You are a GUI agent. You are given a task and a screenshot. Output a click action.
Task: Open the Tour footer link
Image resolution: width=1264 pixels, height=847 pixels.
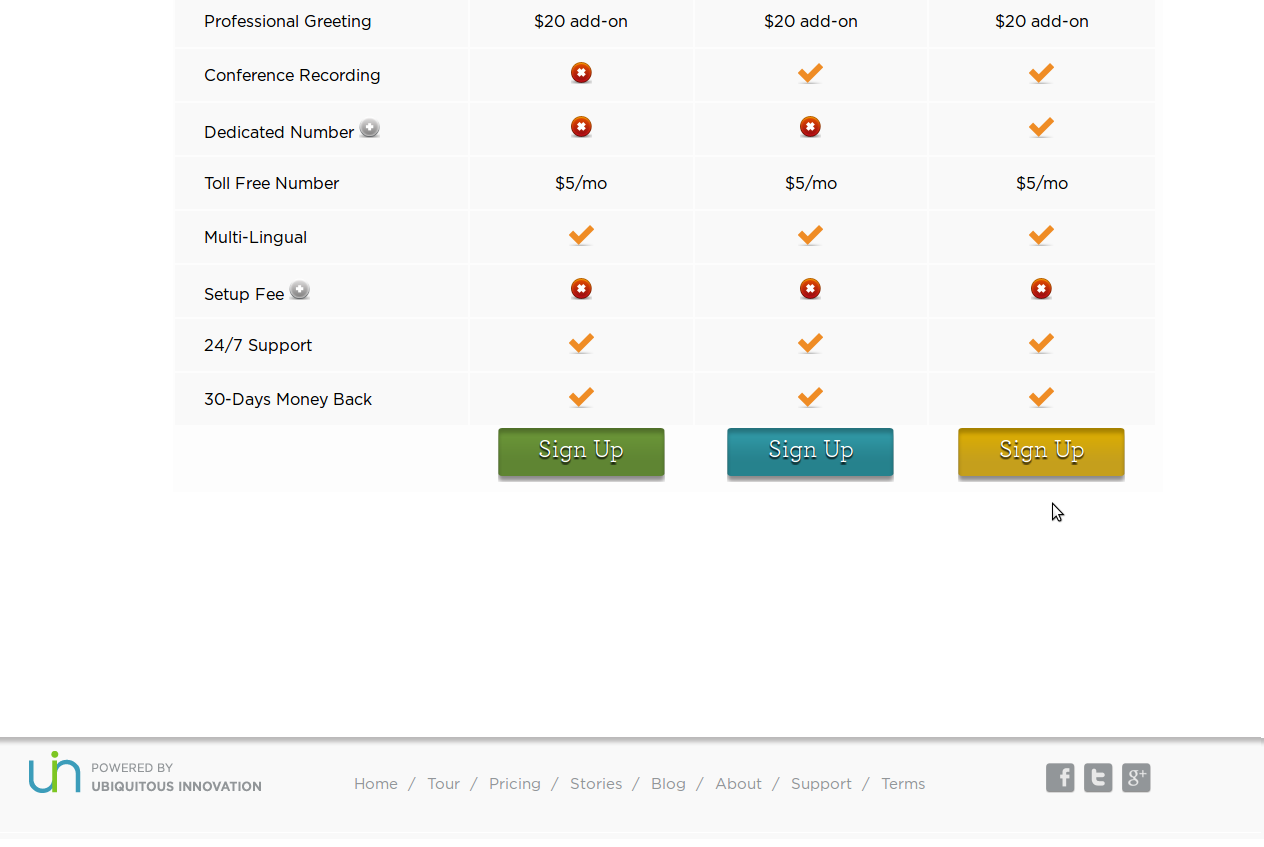point(443,784)
